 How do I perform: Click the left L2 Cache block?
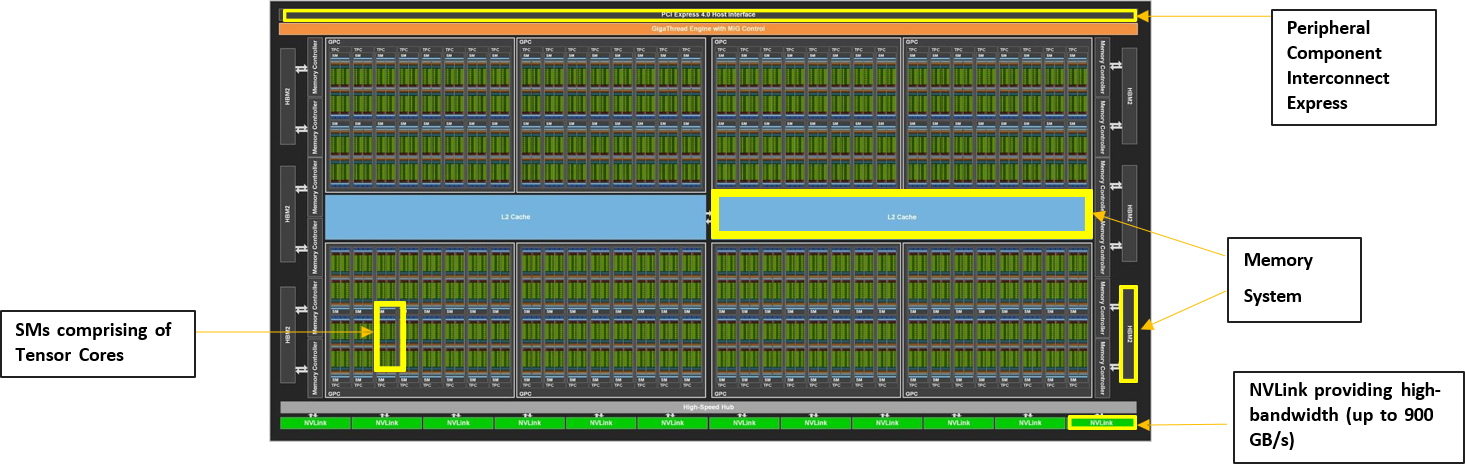[x=516, y=217]
